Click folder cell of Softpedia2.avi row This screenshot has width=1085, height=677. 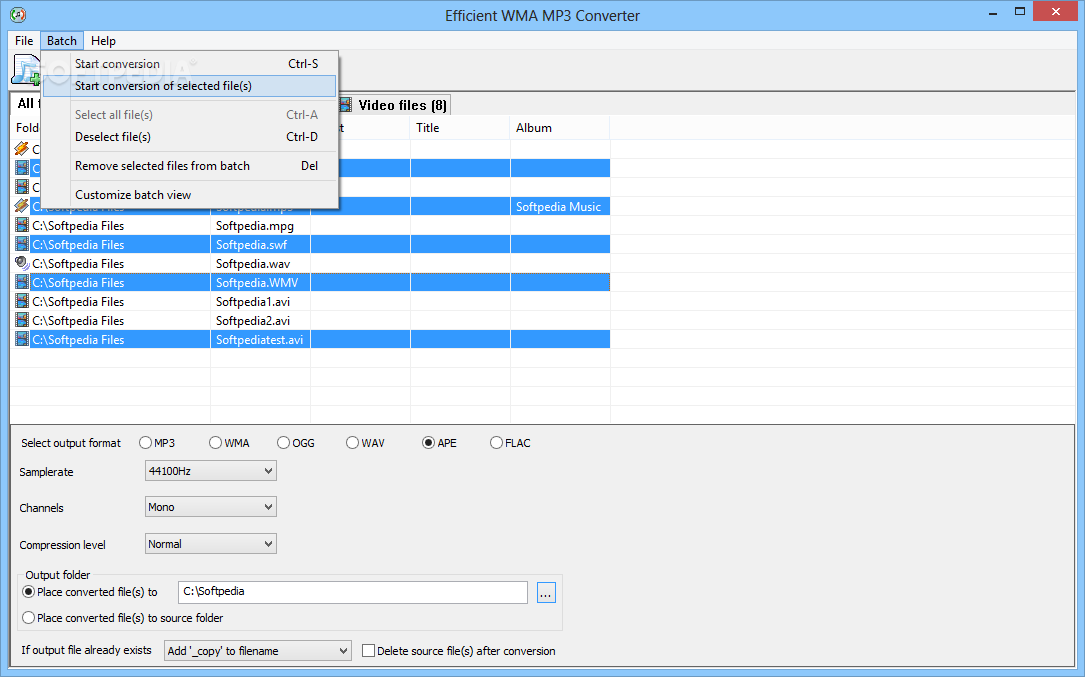(x=120, y=321)
